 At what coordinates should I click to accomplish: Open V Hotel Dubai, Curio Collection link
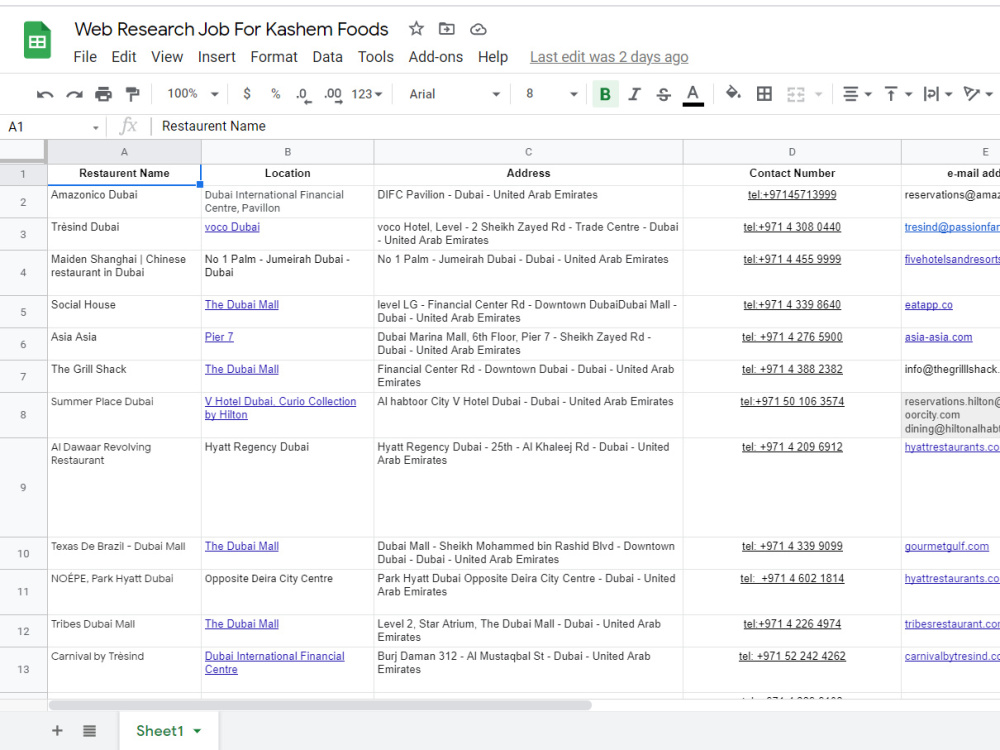coord(280,408)
